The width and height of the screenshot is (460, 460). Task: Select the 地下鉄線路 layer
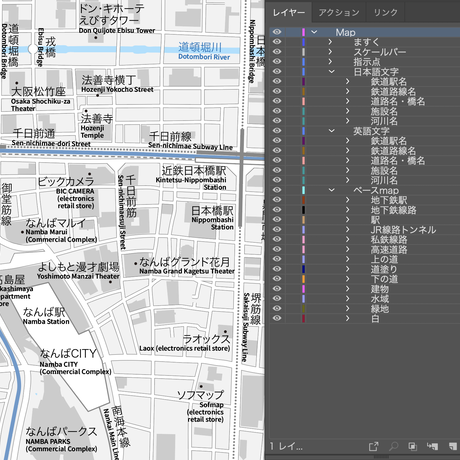click(393, 210)
